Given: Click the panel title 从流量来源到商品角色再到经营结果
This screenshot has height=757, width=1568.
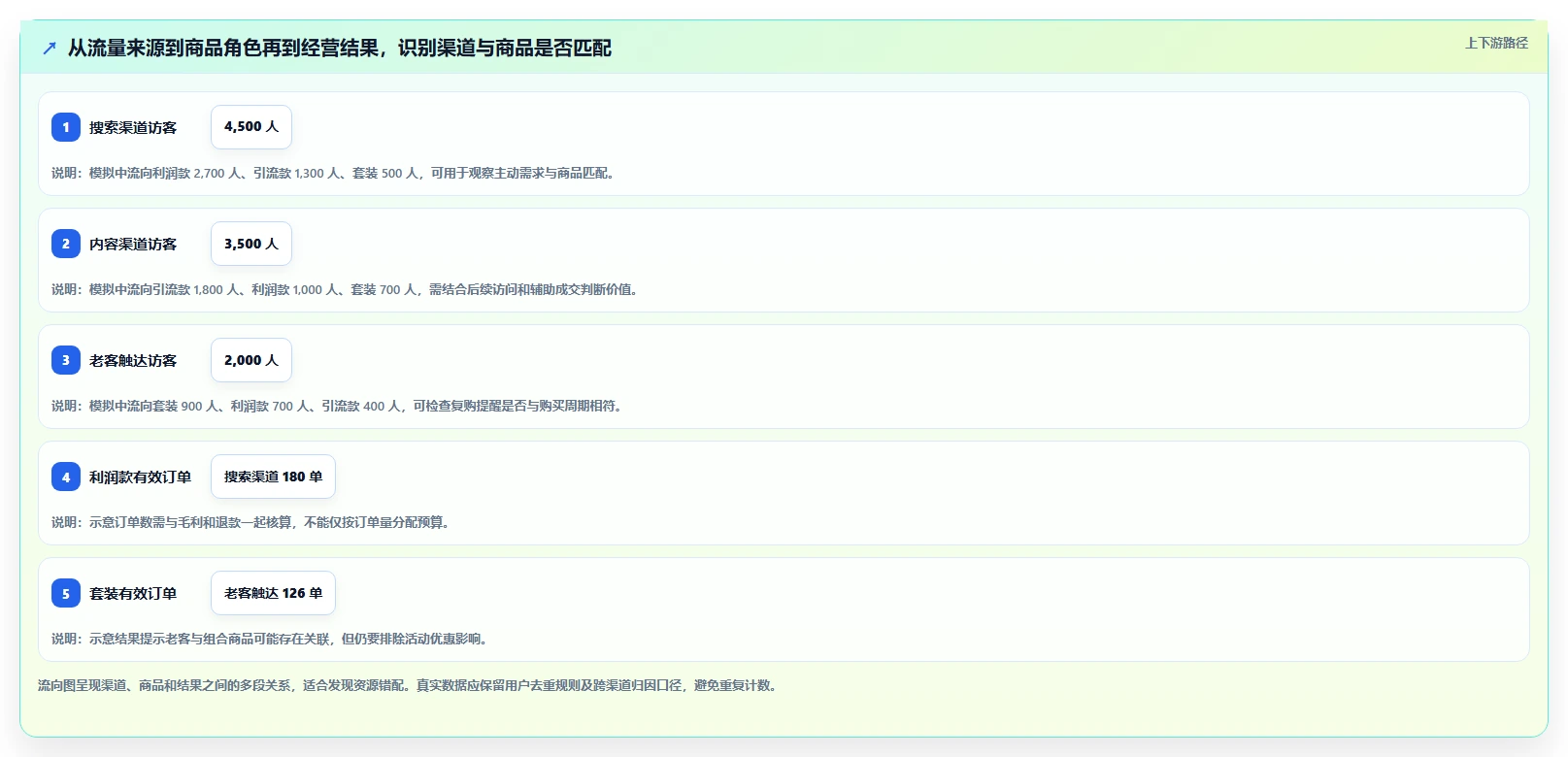Looking at the screenshot, I should tap(340, 49).
